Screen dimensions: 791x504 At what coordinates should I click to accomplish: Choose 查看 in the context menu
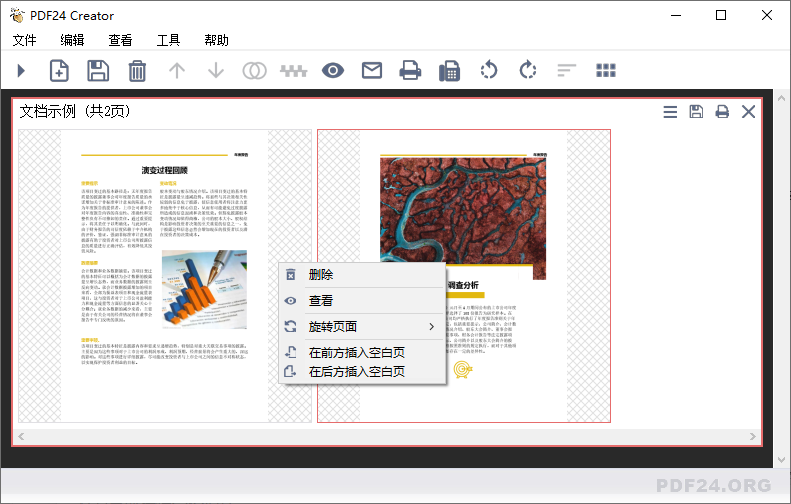click(x=362, y=301)
